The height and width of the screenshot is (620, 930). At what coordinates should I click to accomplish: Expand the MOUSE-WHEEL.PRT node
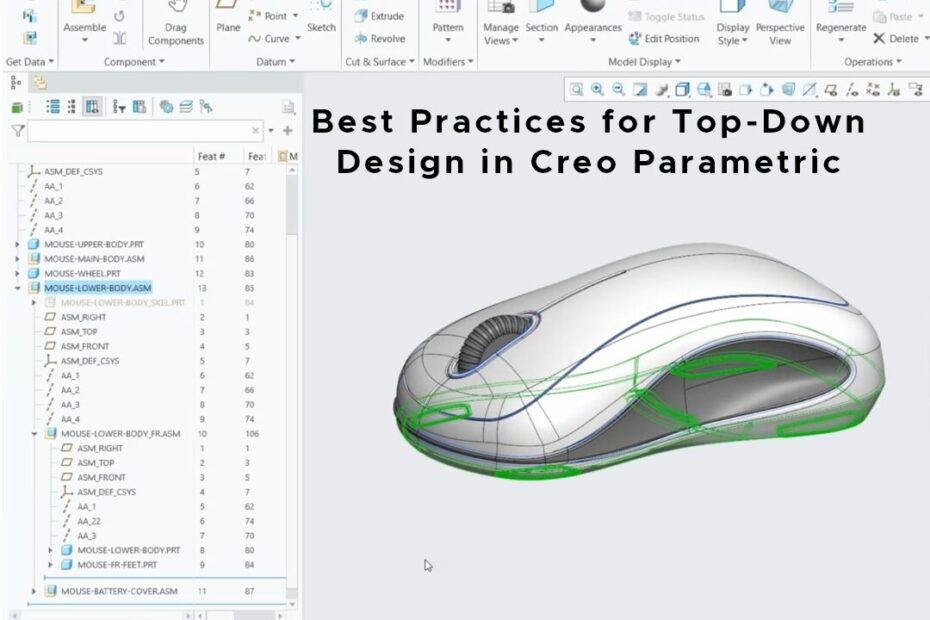(x=17, y=274)
